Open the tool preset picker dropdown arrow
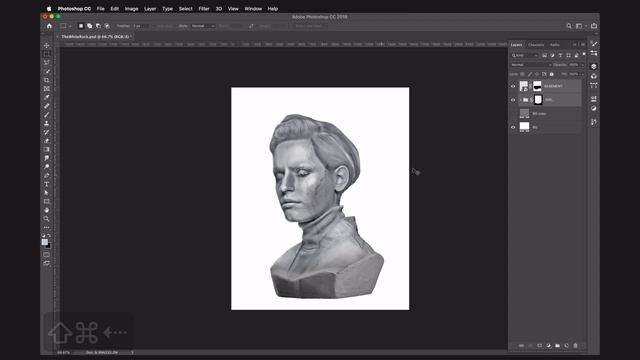 click(x=70, y=26)
